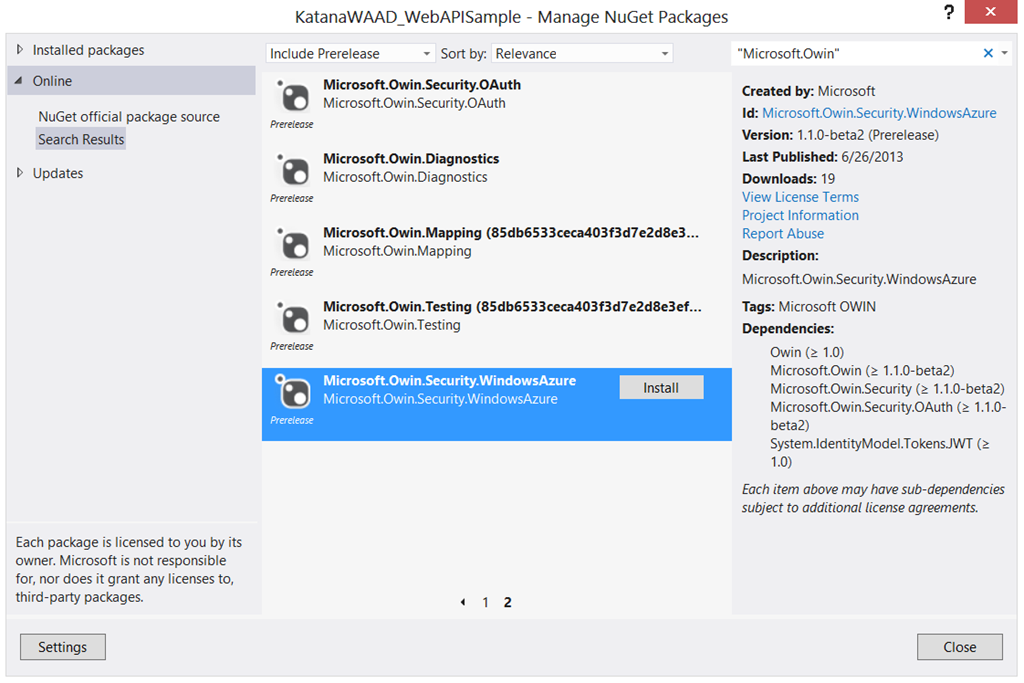The image size is (1024, 683).
Task: Select NuGet official package source
Action: click(x=129, y=117)
